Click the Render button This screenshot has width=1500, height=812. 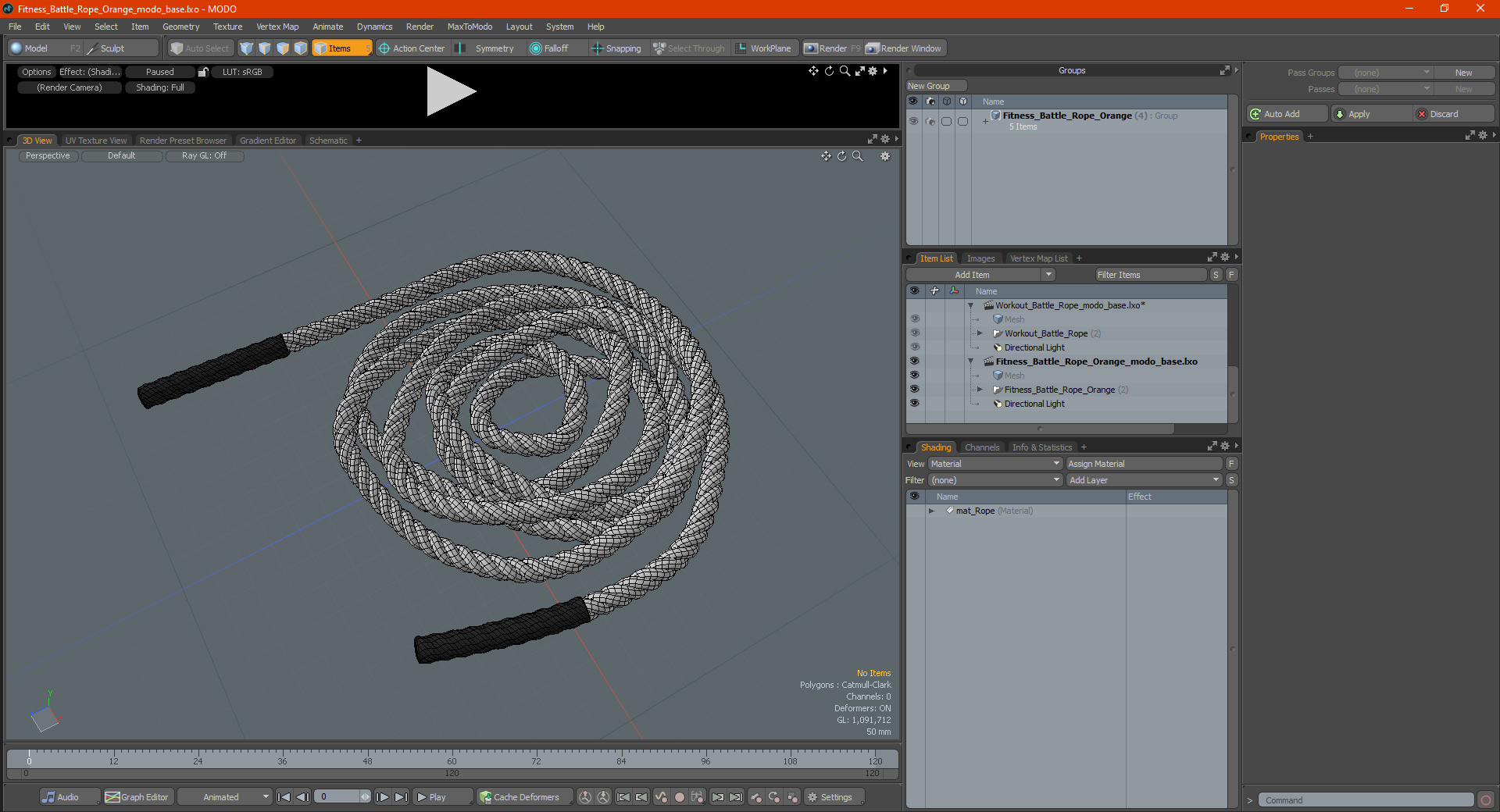(x=832, y=48)
